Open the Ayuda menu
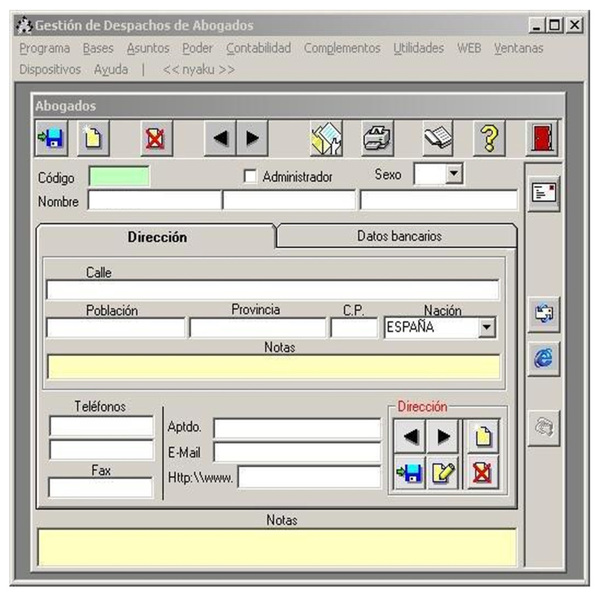 pyautogui.click(x=111, y=70)
